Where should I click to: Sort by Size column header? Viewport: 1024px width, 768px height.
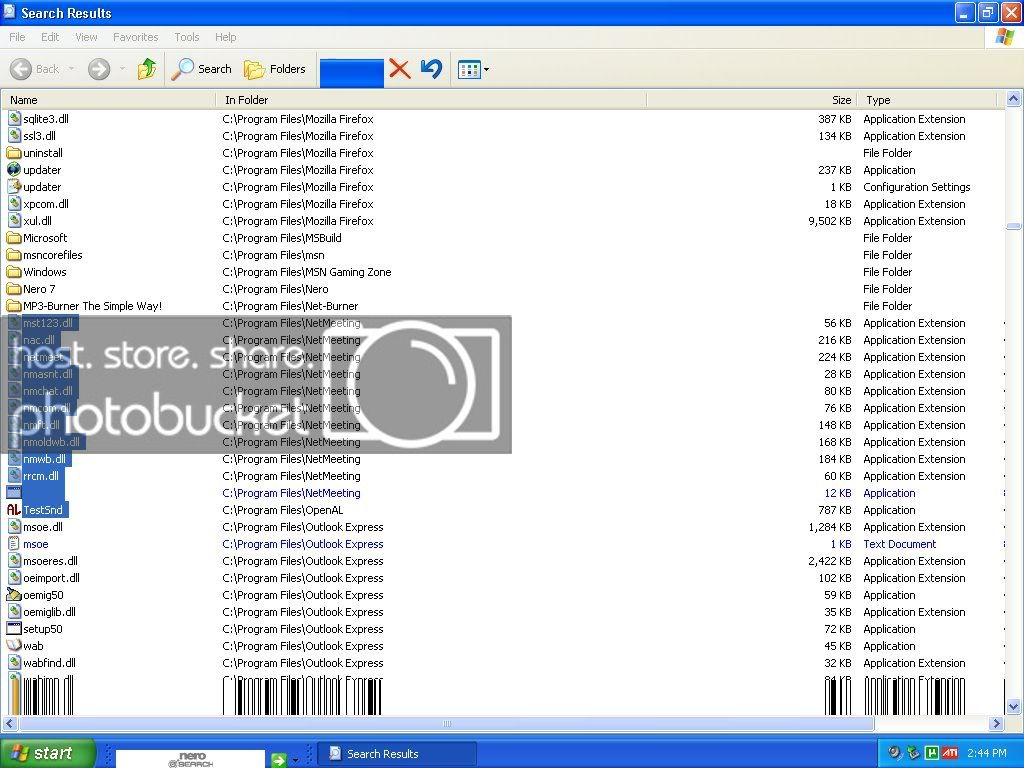pos(751,100)
